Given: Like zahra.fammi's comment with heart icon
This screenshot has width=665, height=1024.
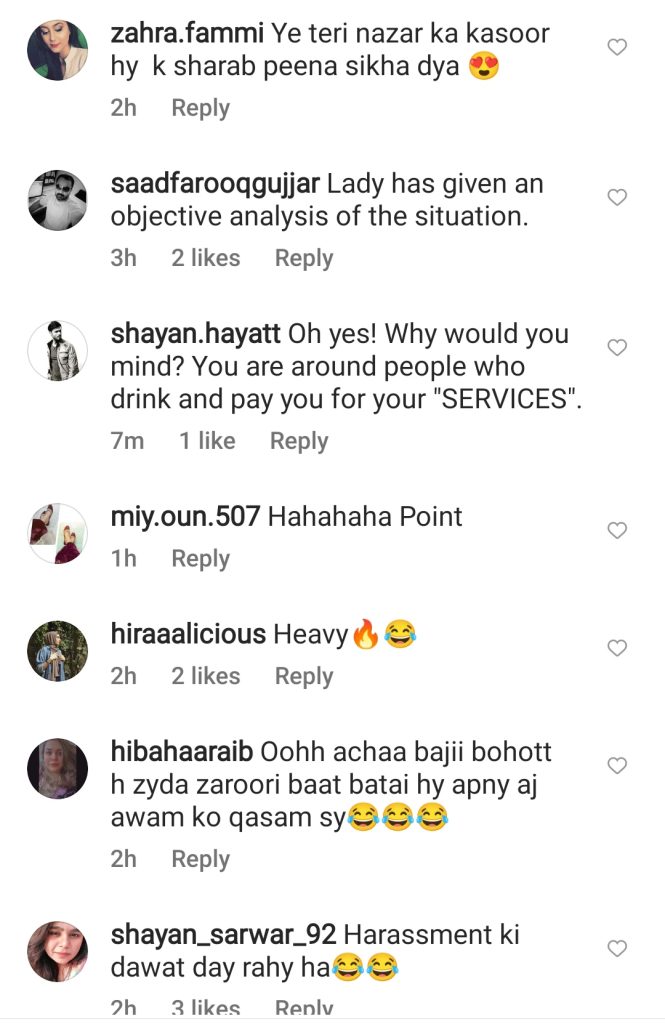Looking at the screenshot, I should 617,47.
